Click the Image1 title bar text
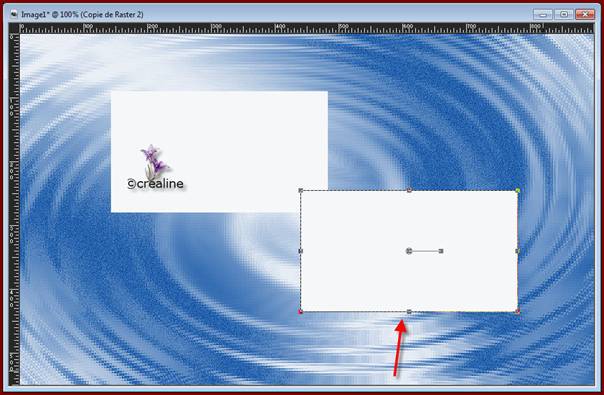Viewport: 604px width, 395px height. click(82, 15)
